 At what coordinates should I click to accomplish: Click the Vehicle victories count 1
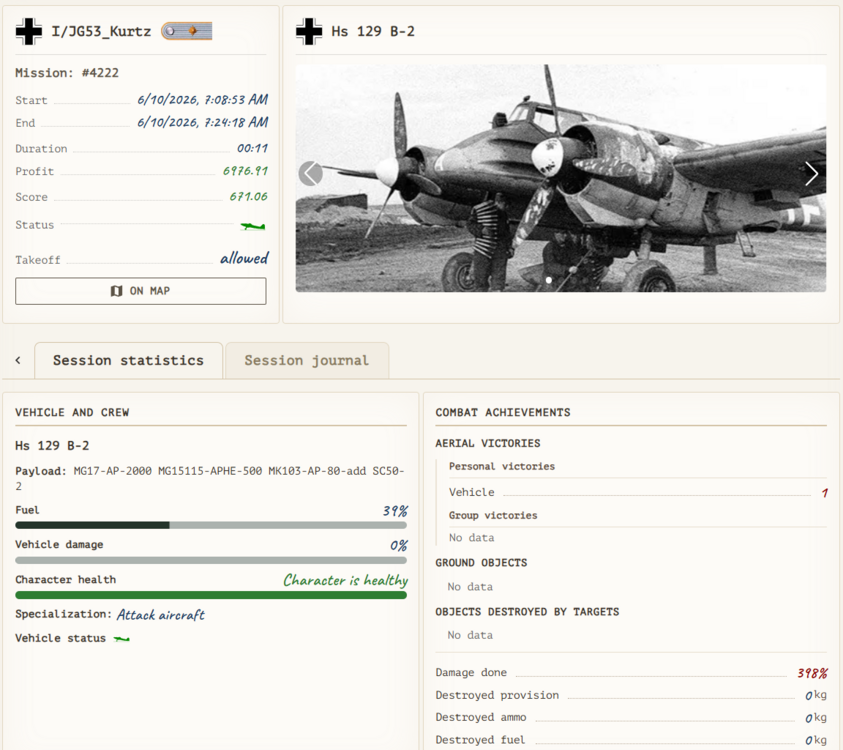pyautogui.click(x=824, y=492)
